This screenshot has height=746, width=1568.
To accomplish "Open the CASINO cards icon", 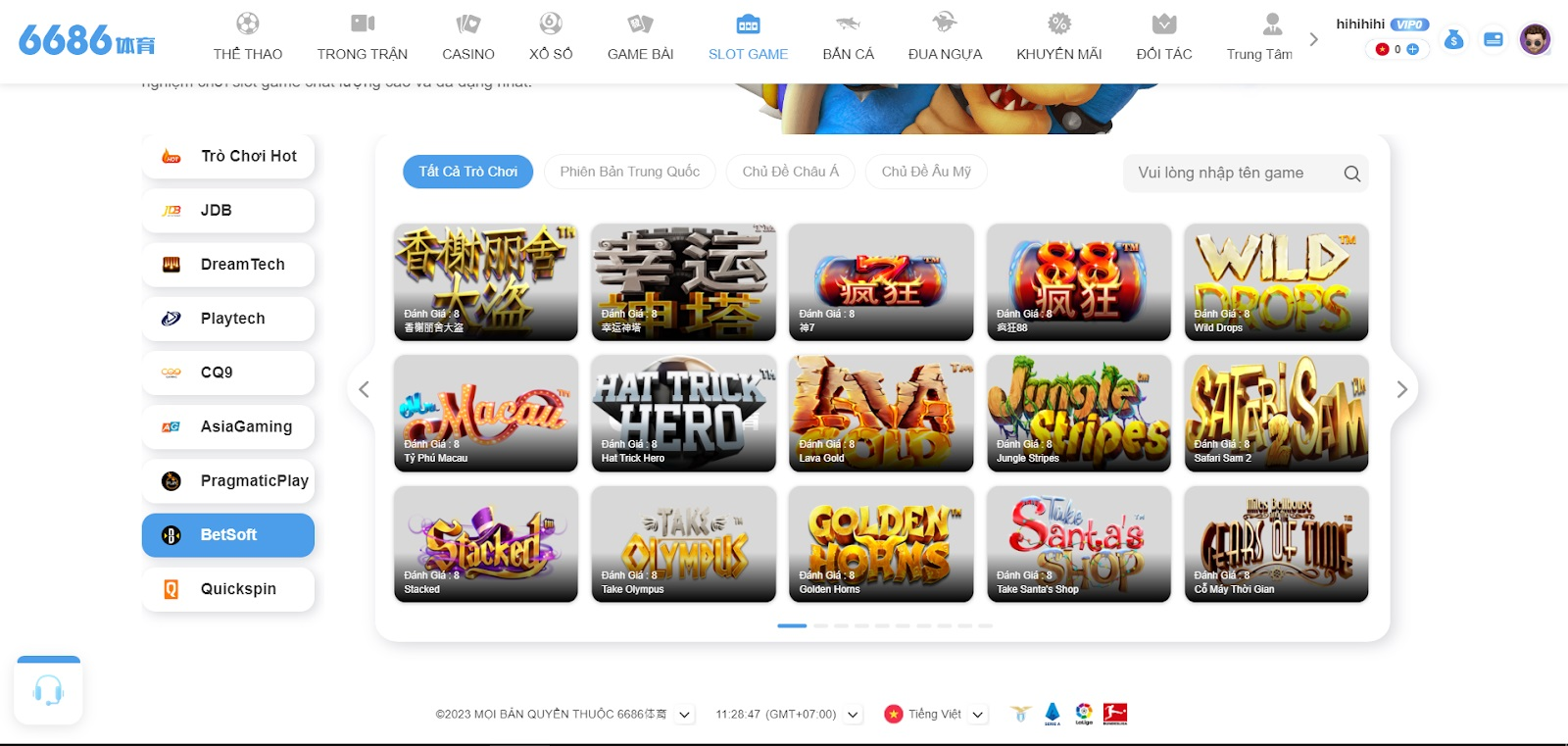I will pos(468,24).
